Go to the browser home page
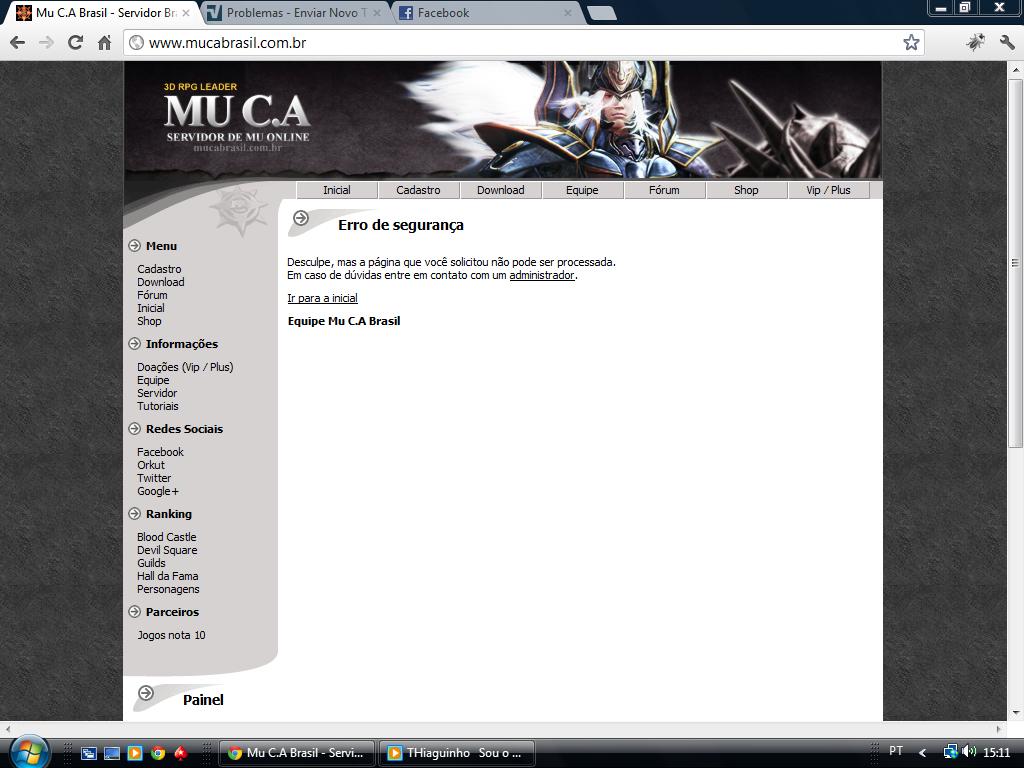 [104, 42]
